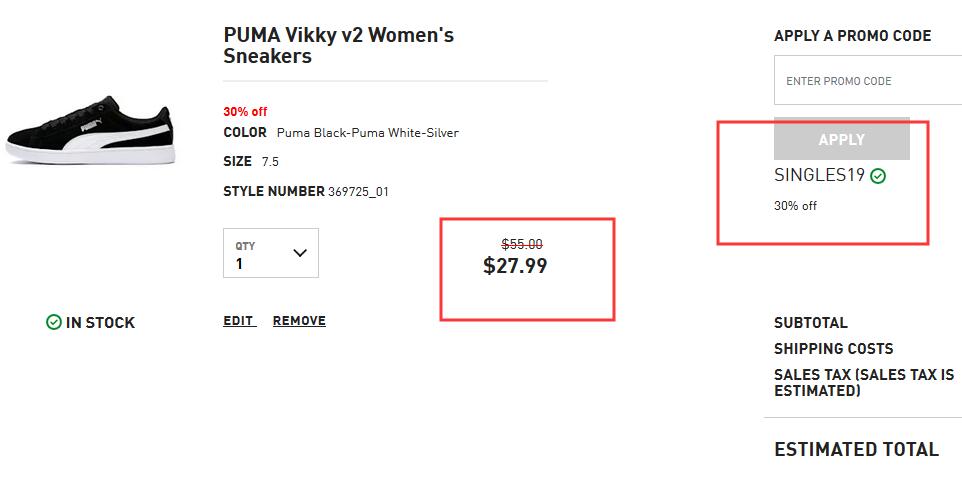The width and height of the screenshot is (962, 491).
Task: Remove the PUMA Vikky sneakers from cart
Action: pos(299,321)
